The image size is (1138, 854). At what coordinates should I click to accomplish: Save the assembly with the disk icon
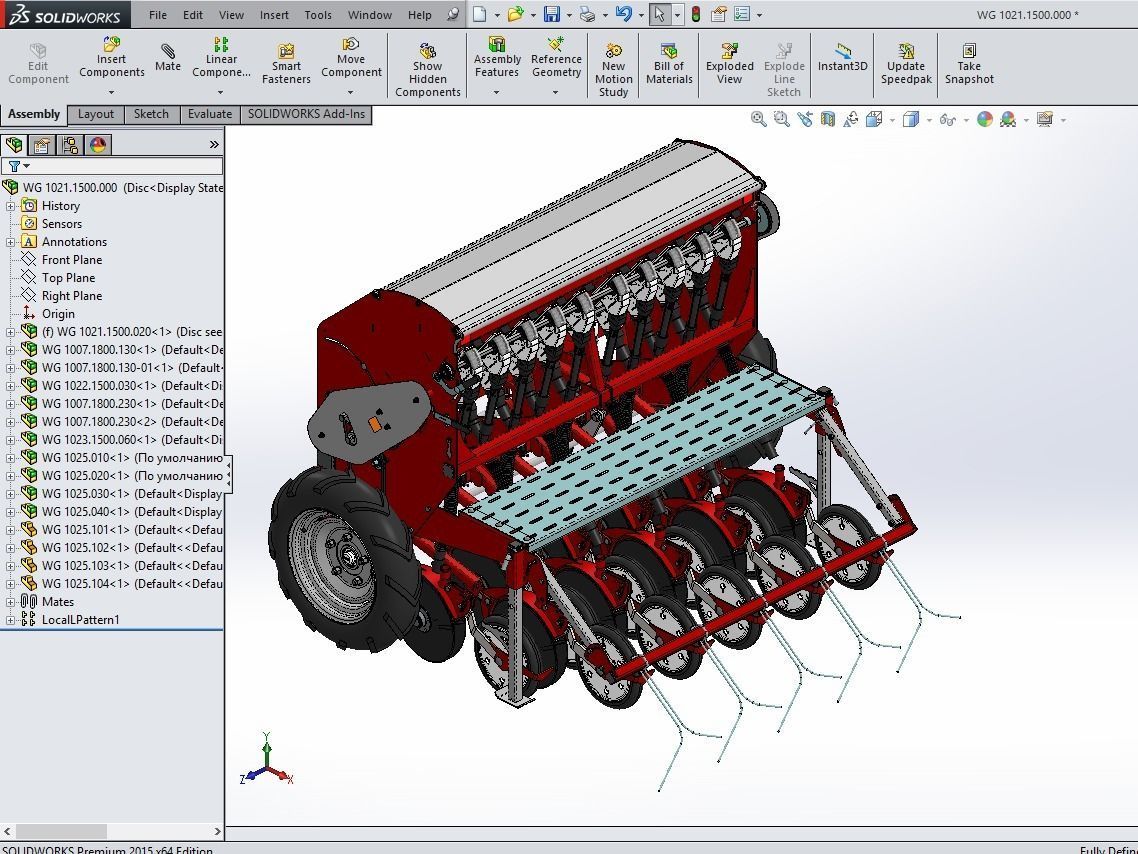[552, 14]
